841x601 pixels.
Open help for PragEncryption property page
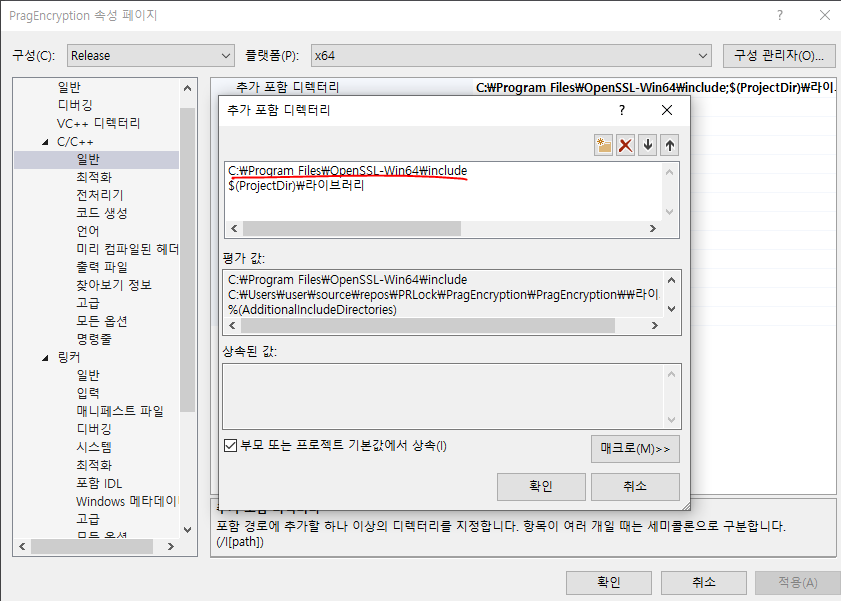click(780, 15)
